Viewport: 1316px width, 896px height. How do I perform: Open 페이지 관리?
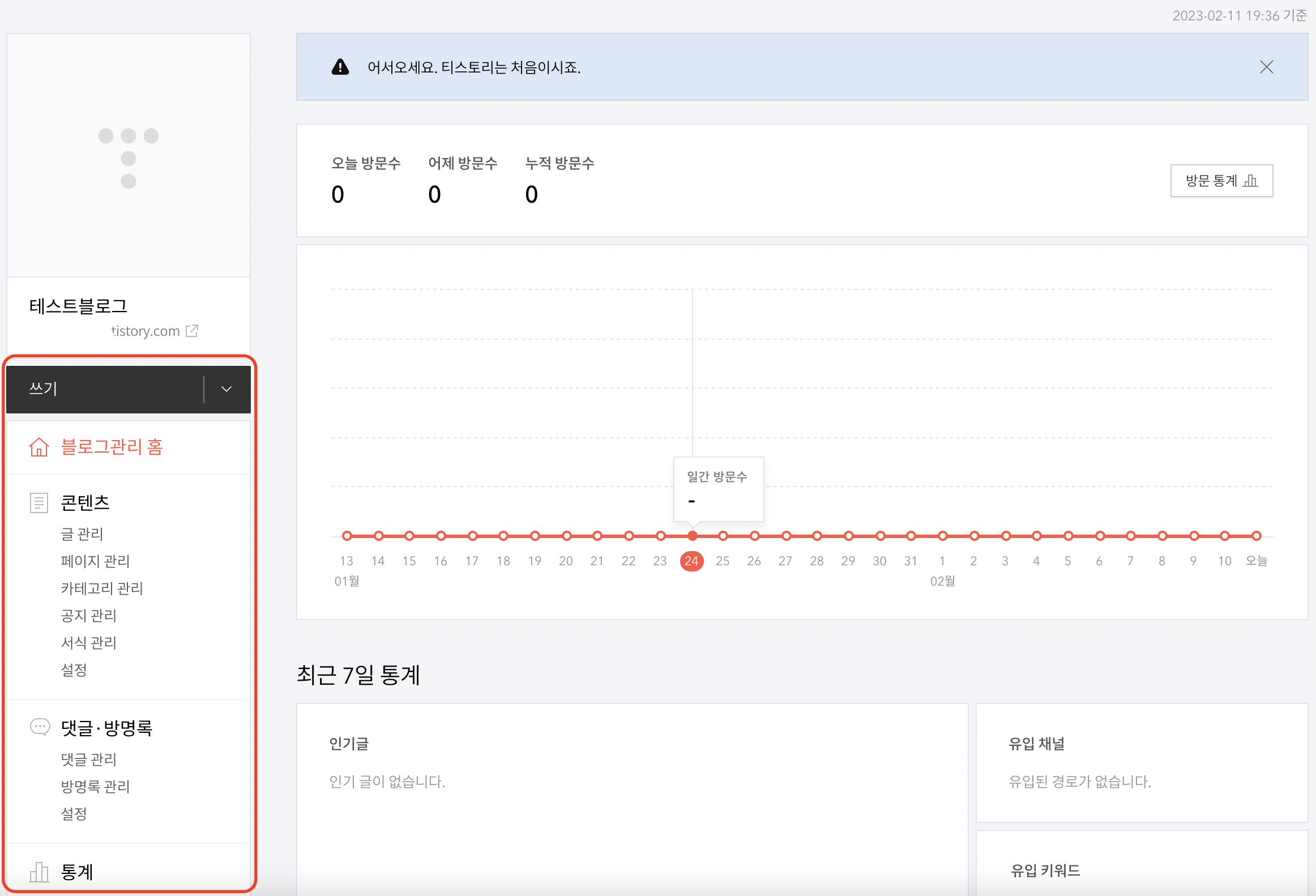95,561
